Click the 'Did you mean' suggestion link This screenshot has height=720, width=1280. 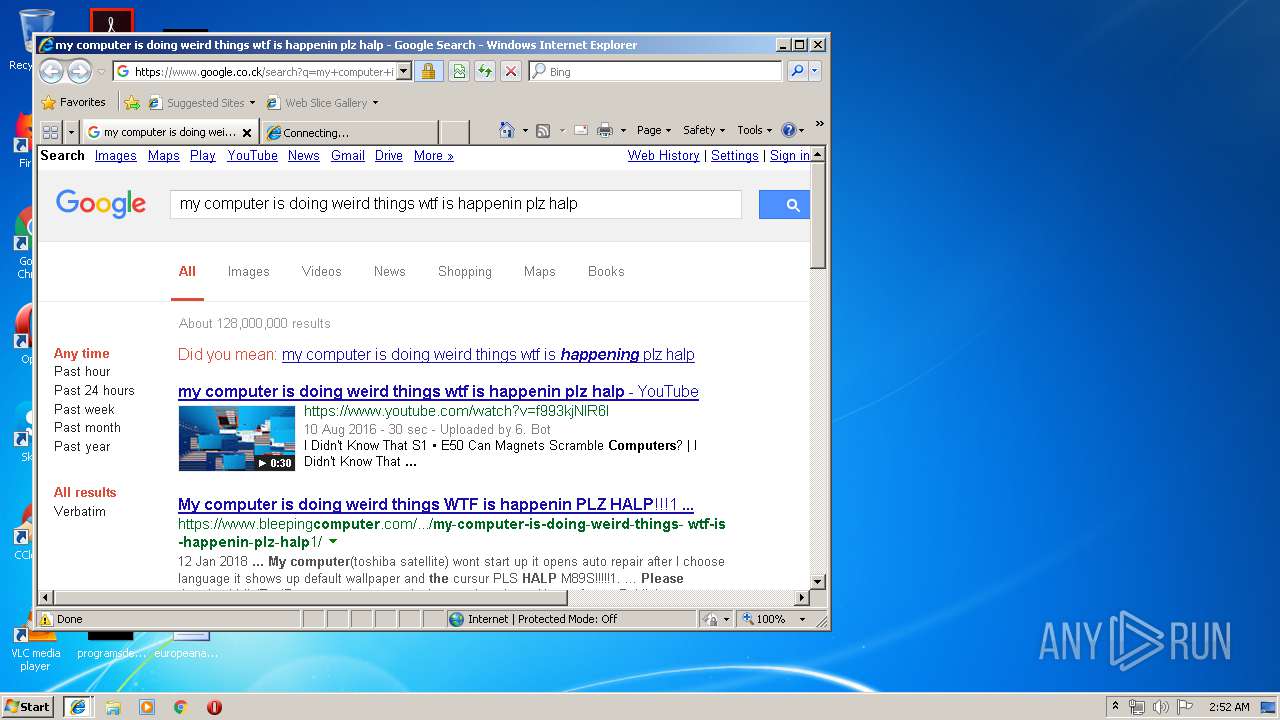click(x=488, y=354)
